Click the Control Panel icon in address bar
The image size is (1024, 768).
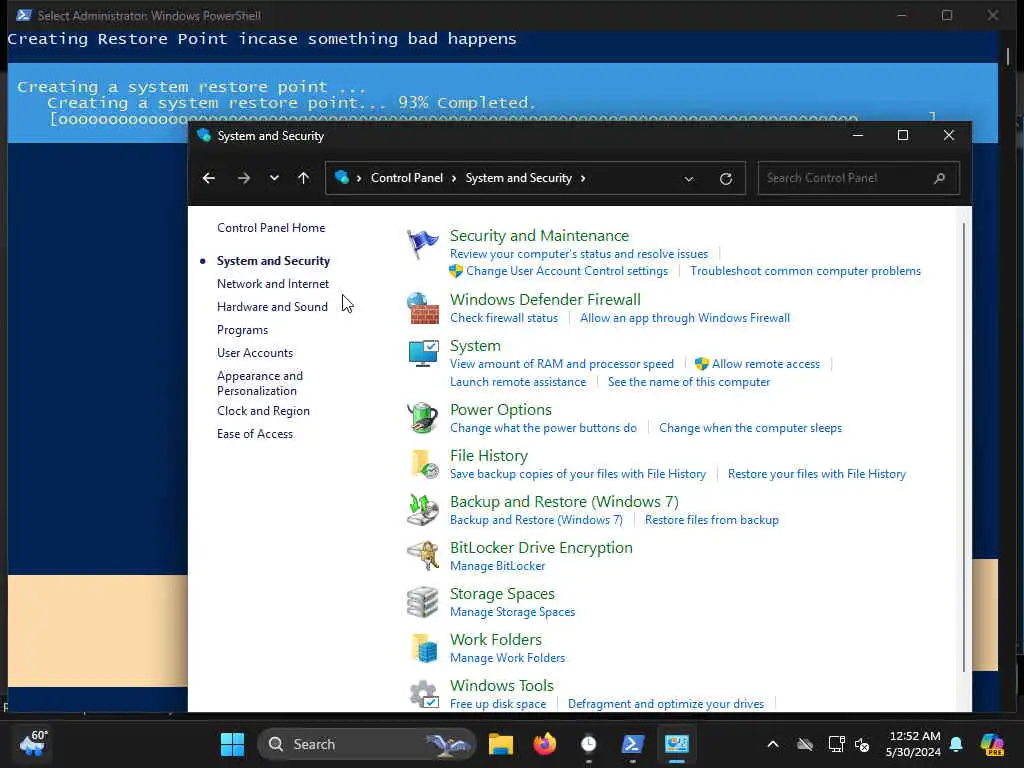pos(342,178)
